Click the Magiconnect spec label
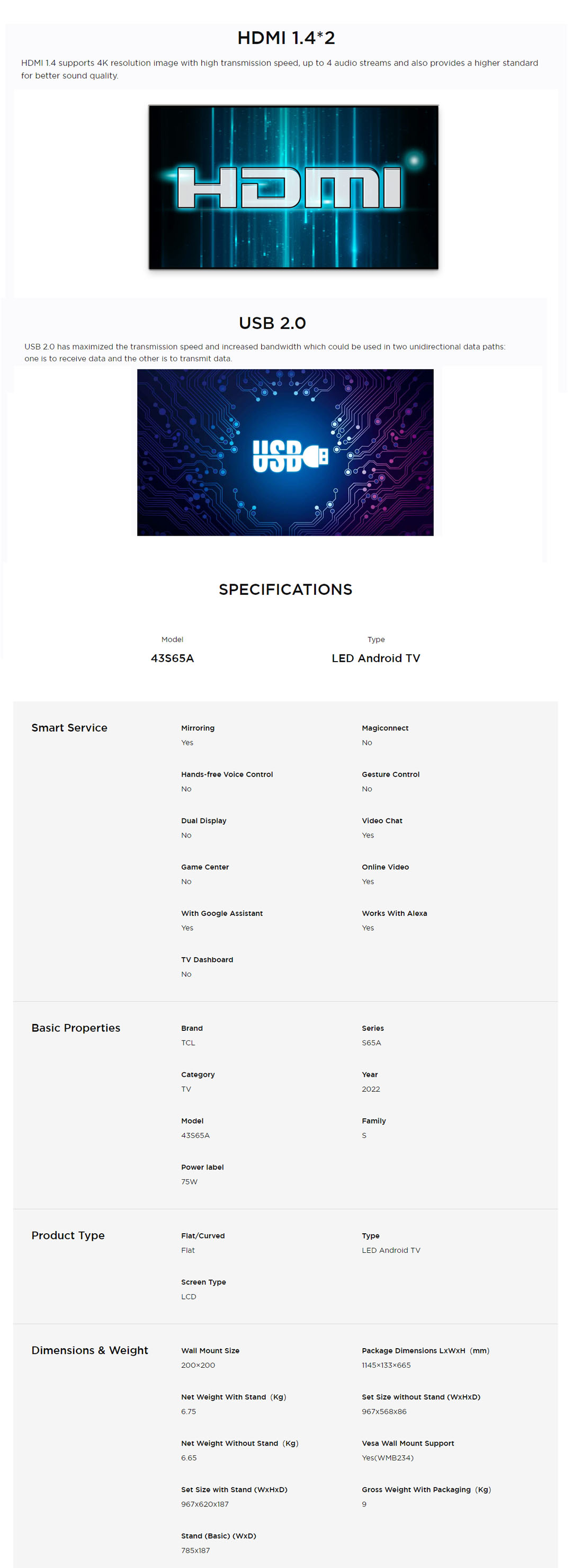Screen dimensions: 572x1568 (385, 728)
